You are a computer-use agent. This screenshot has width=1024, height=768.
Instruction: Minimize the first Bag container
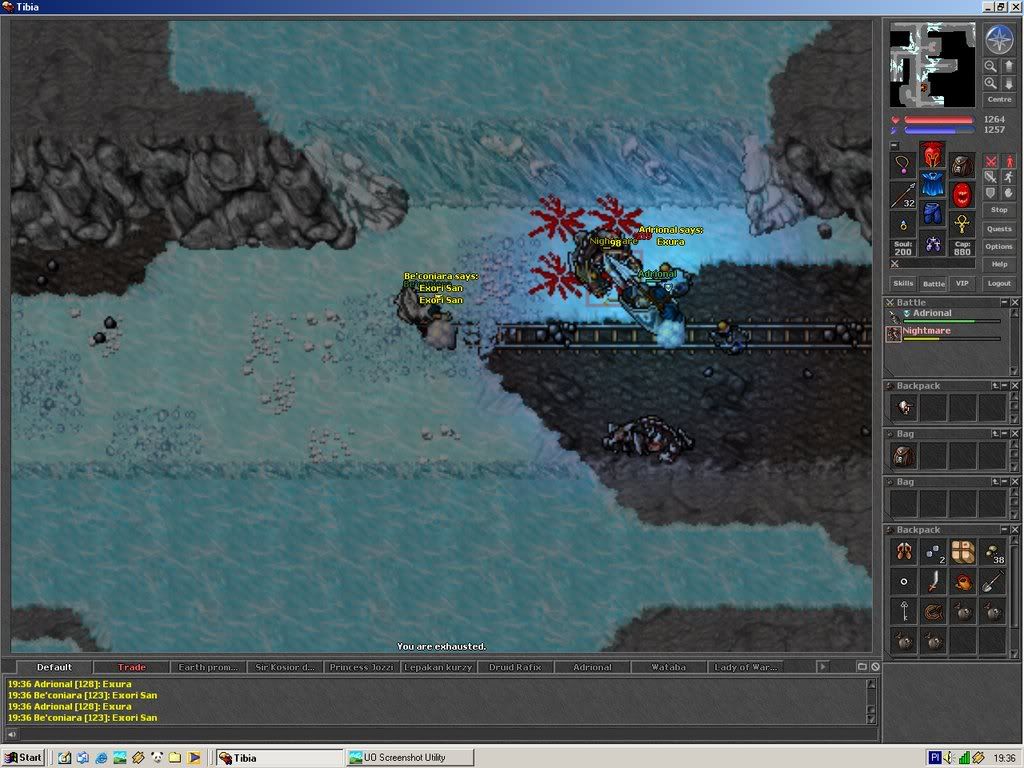(x=1004, y=434)
